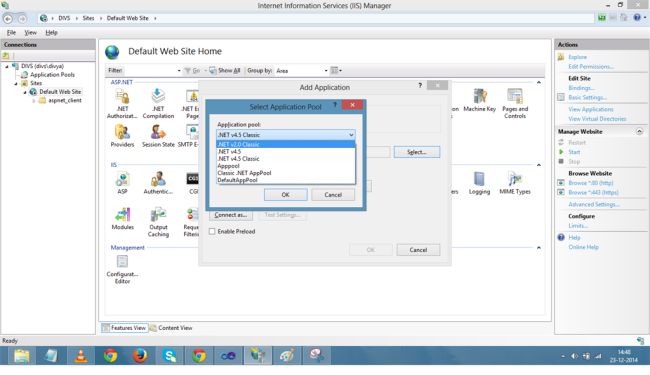Click the Explore action link
650x375 pixels.
577,57
